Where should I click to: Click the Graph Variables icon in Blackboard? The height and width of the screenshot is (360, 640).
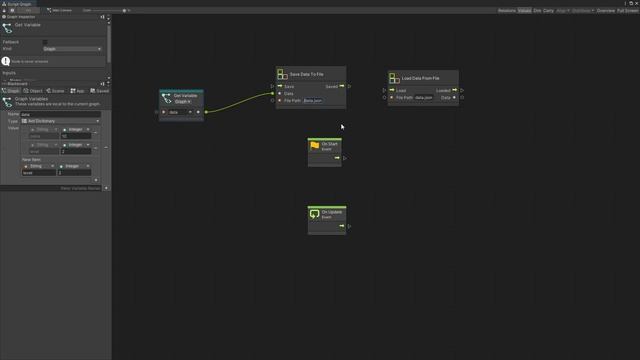tap(7, 102)
